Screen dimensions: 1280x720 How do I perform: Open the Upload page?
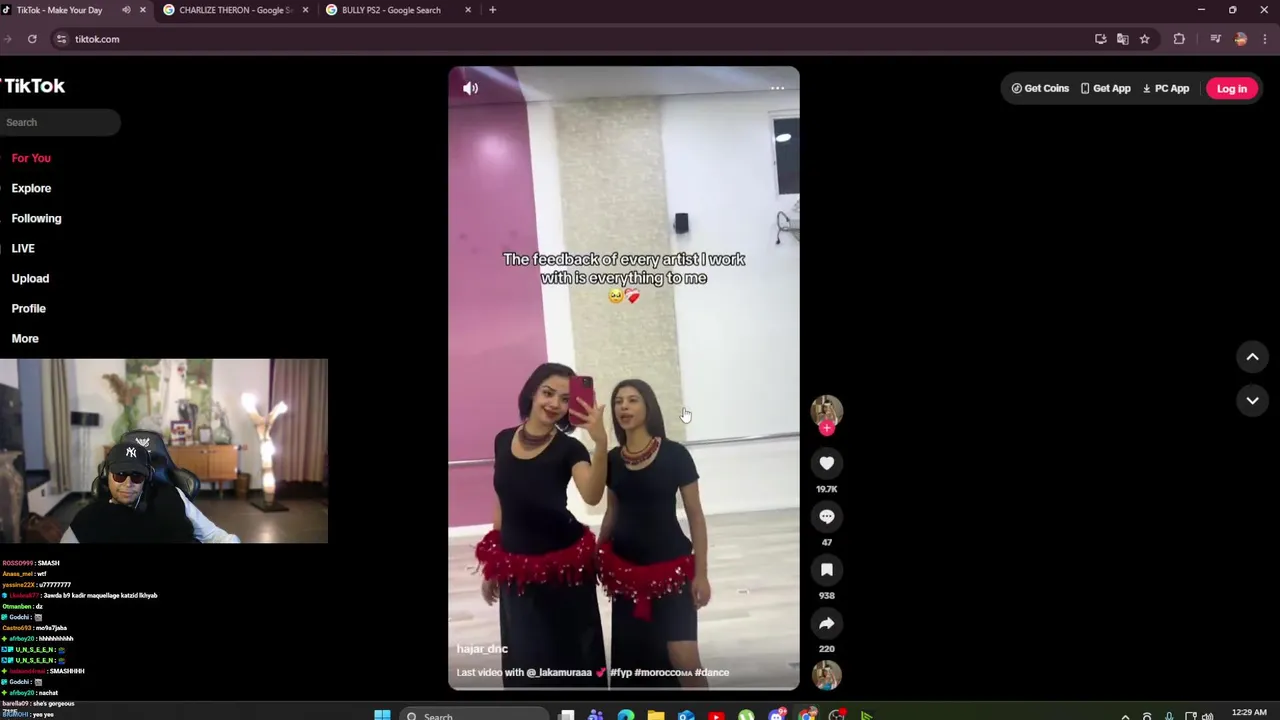coord(30,278)
